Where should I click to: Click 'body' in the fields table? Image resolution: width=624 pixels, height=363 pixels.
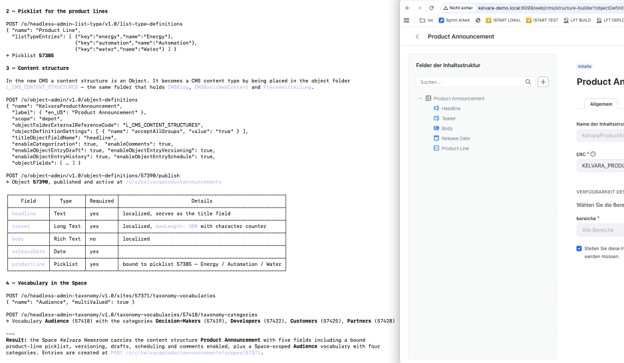pyautogui.click(x=18, y=239)
